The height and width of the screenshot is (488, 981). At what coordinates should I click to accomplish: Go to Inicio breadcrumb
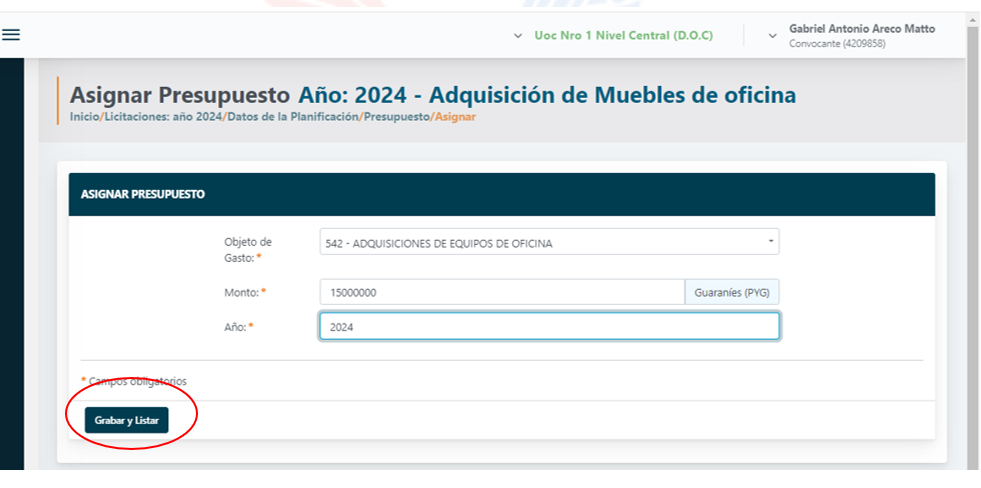(84, 117)
